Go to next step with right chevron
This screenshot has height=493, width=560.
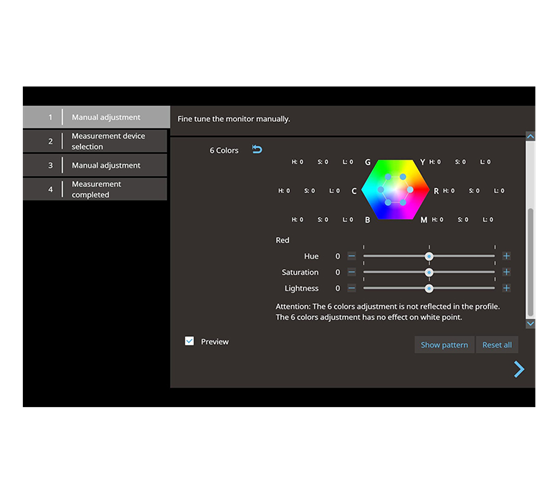point(519,369)
